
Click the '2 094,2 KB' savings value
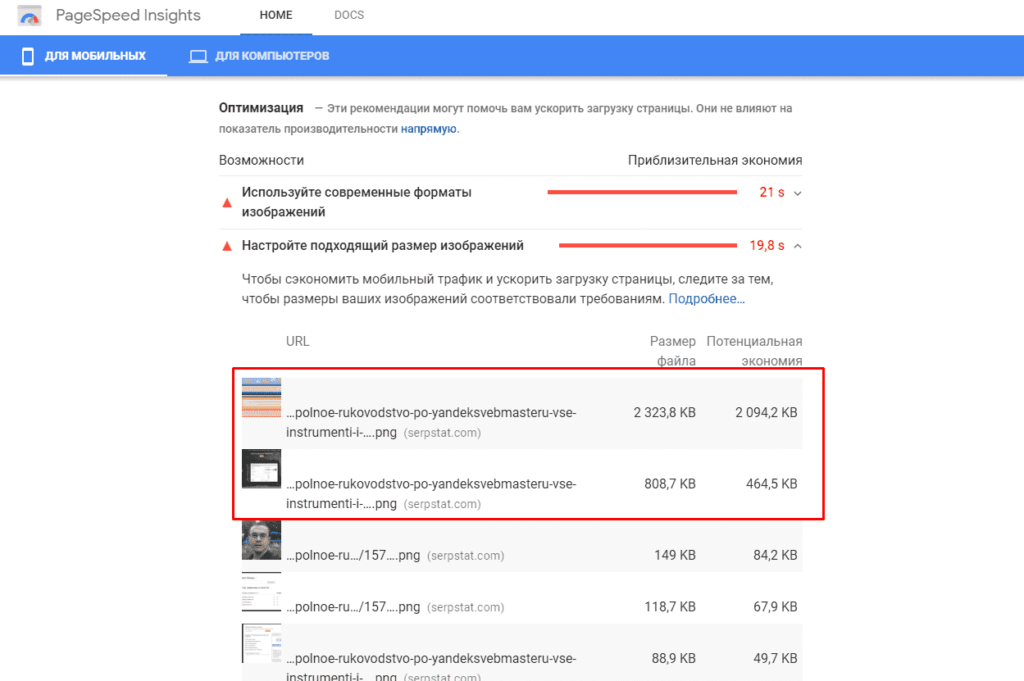(x=766, y=413)
